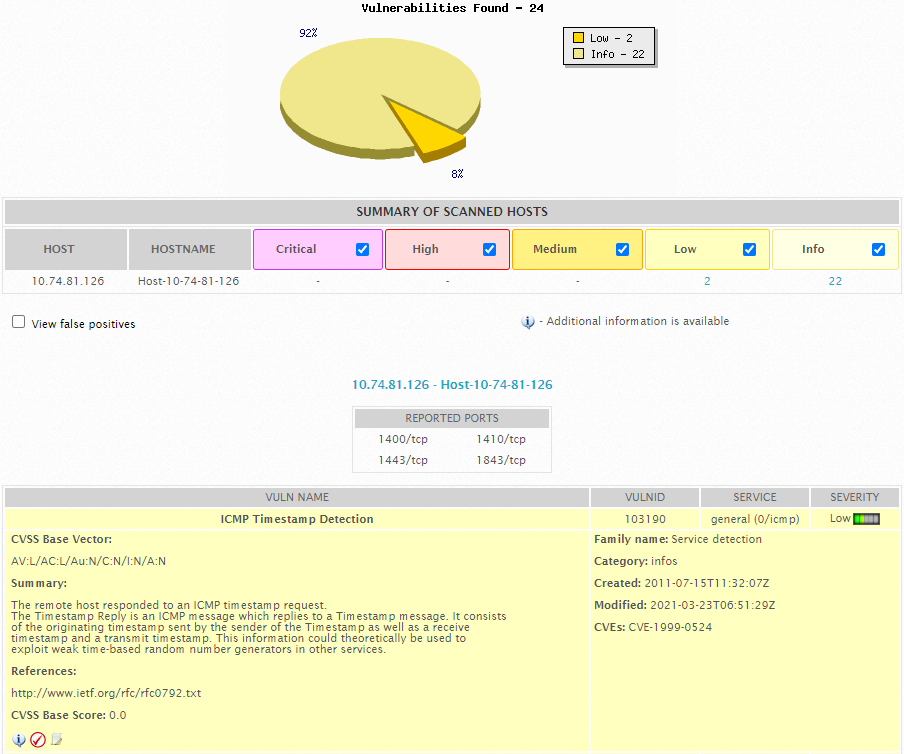Click the additional information legend icon
904x754 pixels.
(528, 322)
